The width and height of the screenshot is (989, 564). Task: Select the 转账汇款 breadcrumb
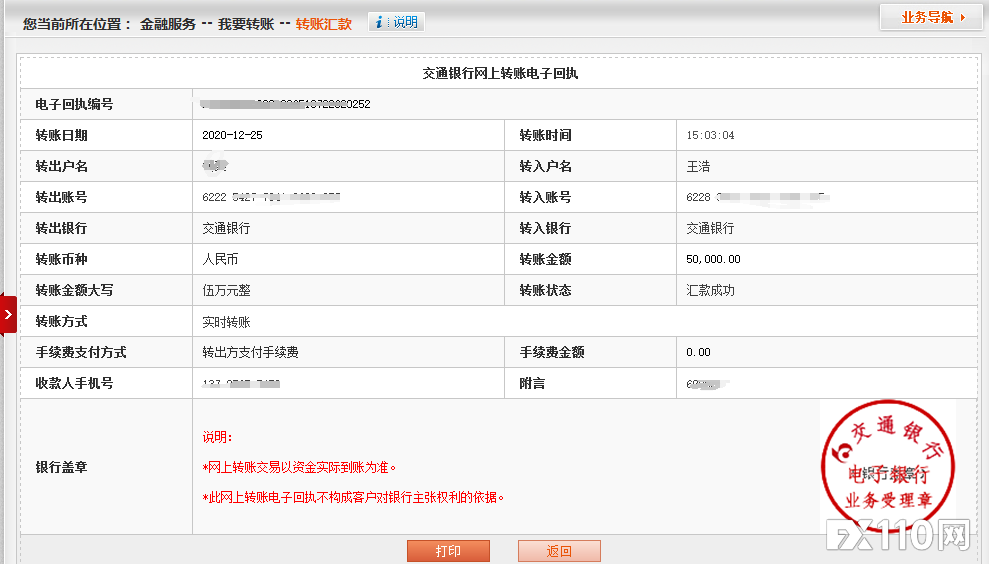pyautogui.click(x=324, y=24)
